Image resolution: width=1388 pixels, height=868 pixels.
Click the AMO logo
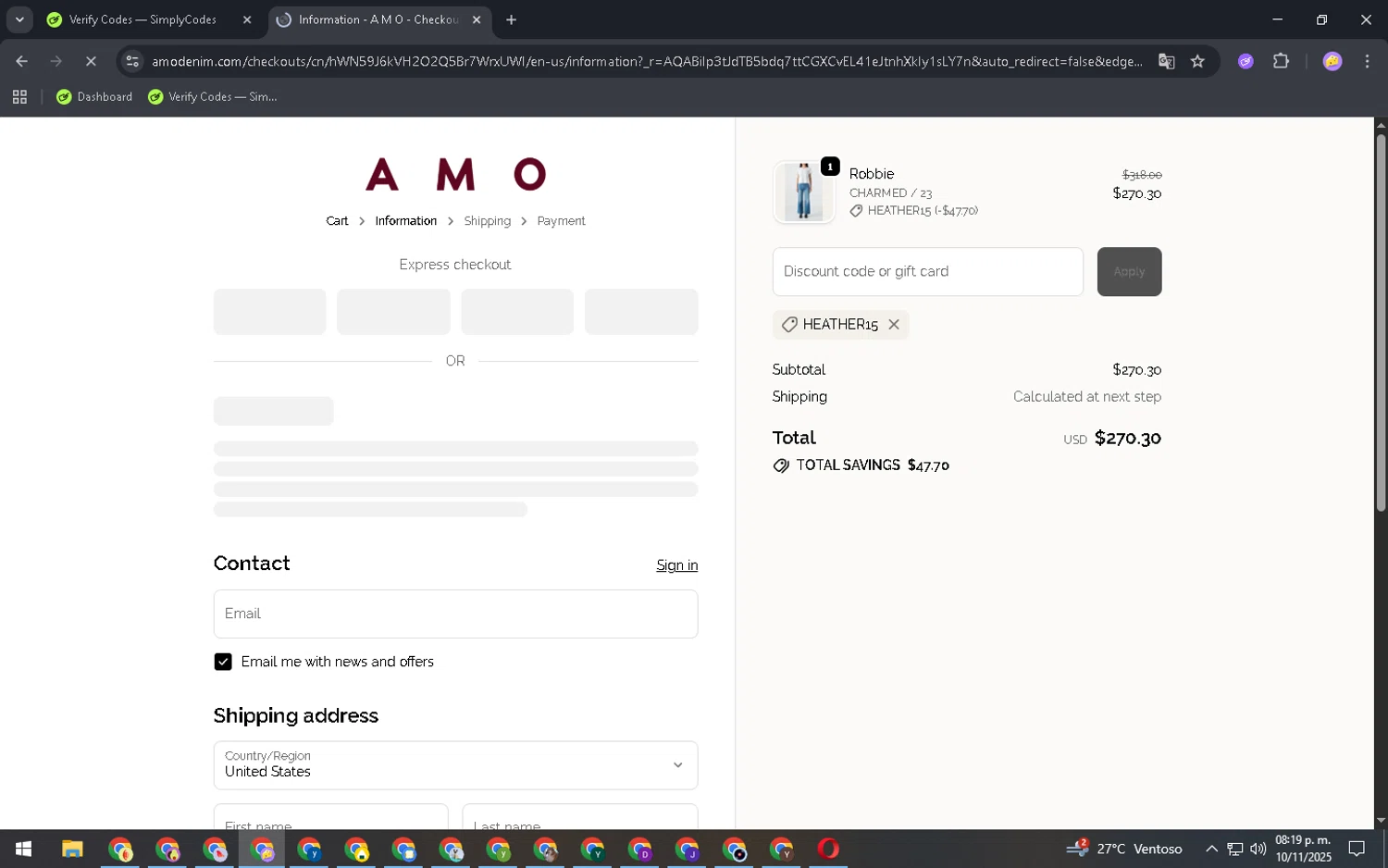coord(455,174)
